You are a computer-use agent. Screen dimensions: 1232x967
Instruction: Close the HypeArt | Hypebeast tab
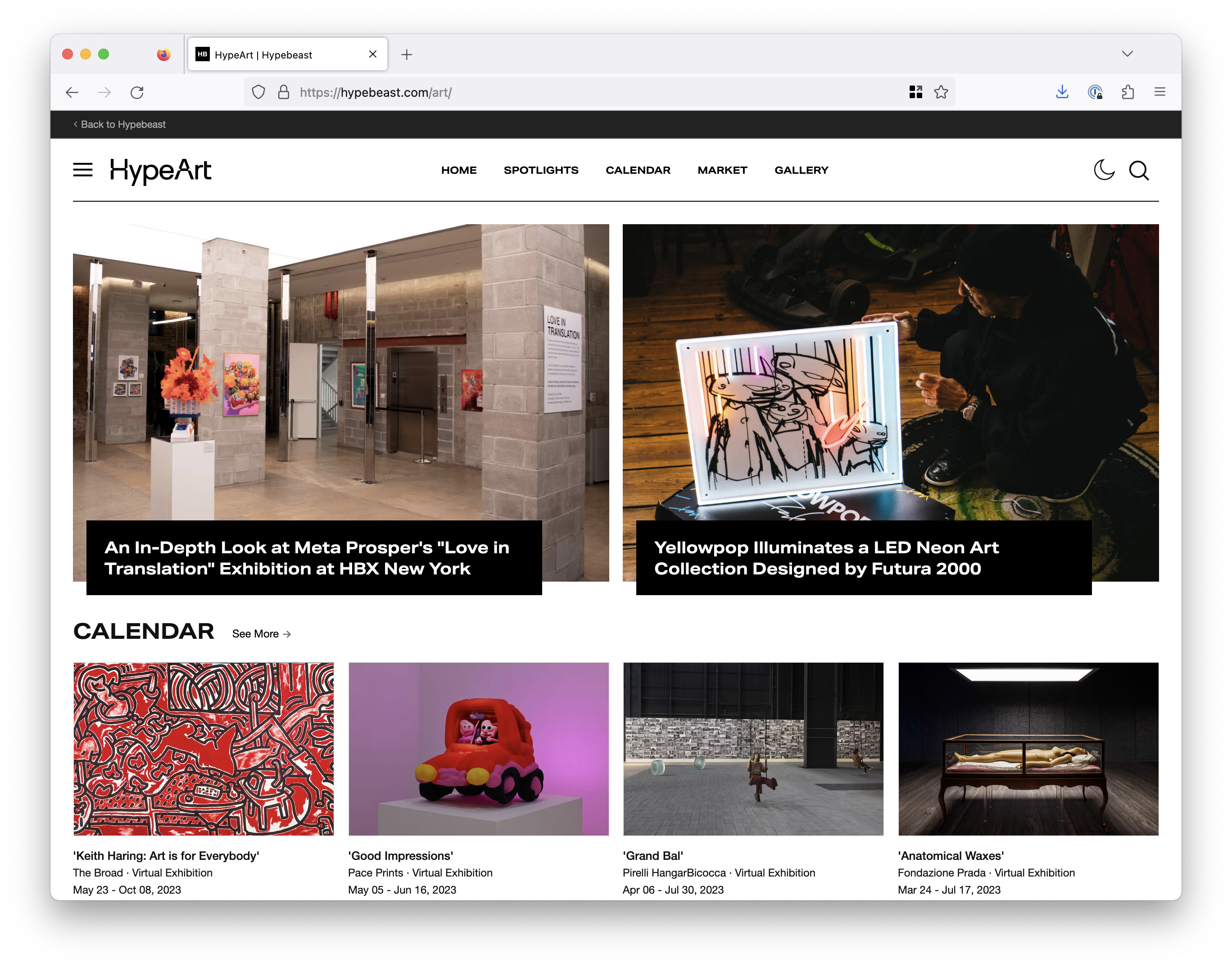tap(372, 54)
